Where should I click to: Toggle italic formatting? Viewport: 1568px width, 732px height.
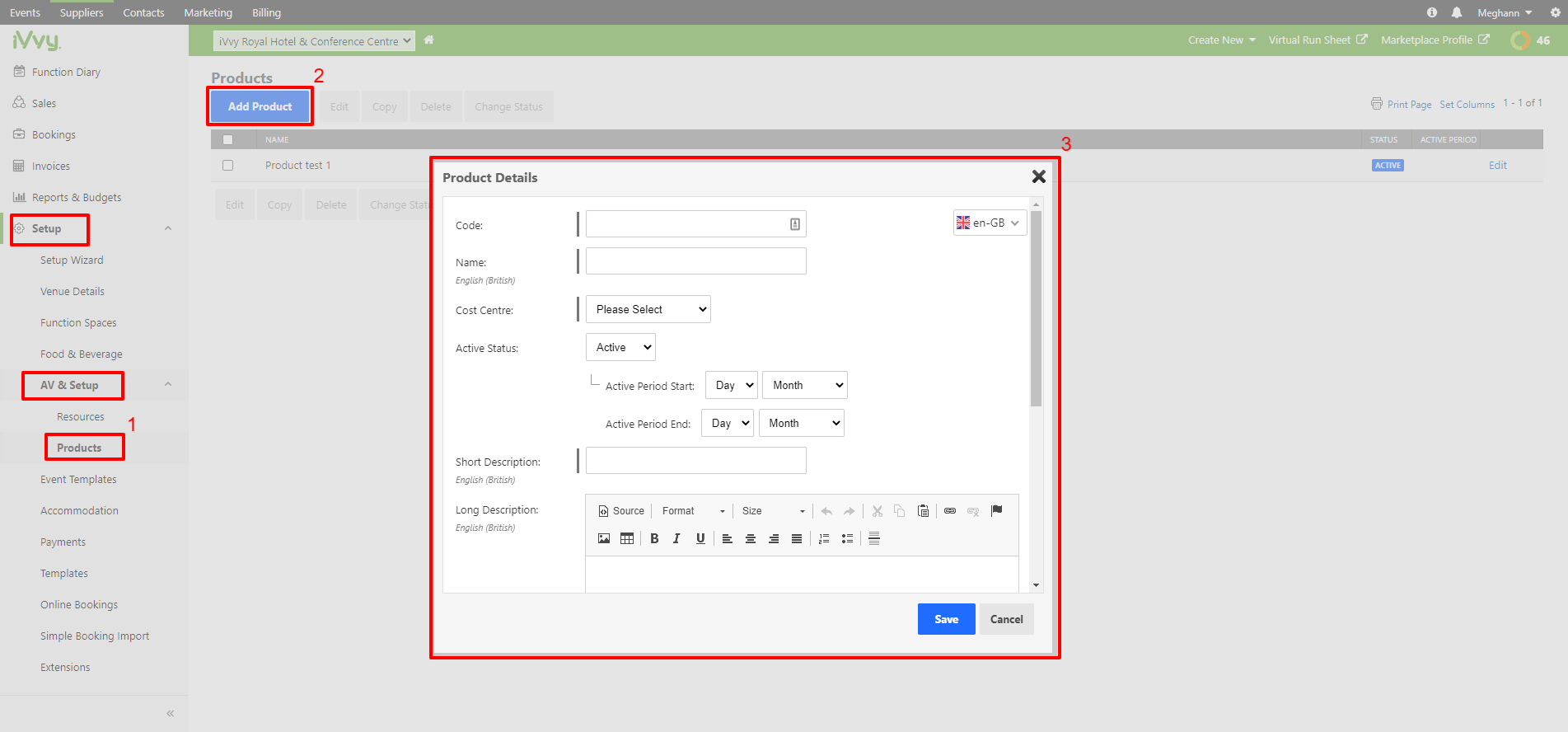(x=676, y=538)
